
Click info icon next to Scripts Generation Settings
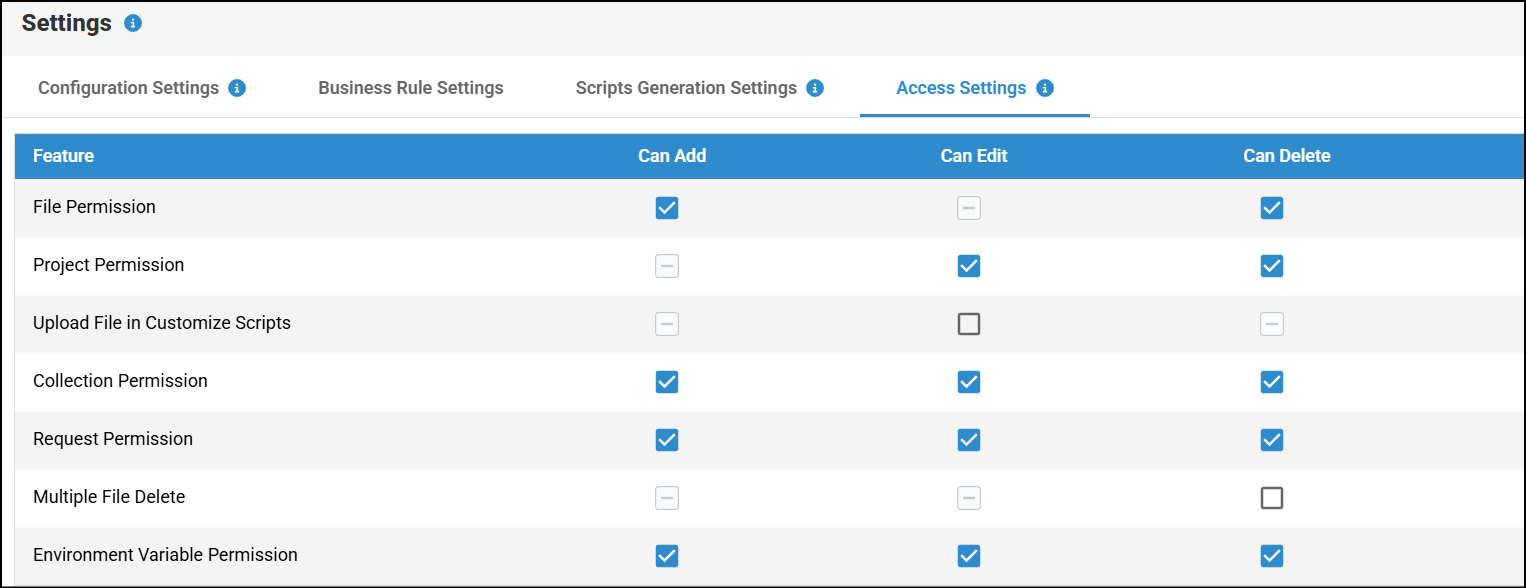point(815,88)
